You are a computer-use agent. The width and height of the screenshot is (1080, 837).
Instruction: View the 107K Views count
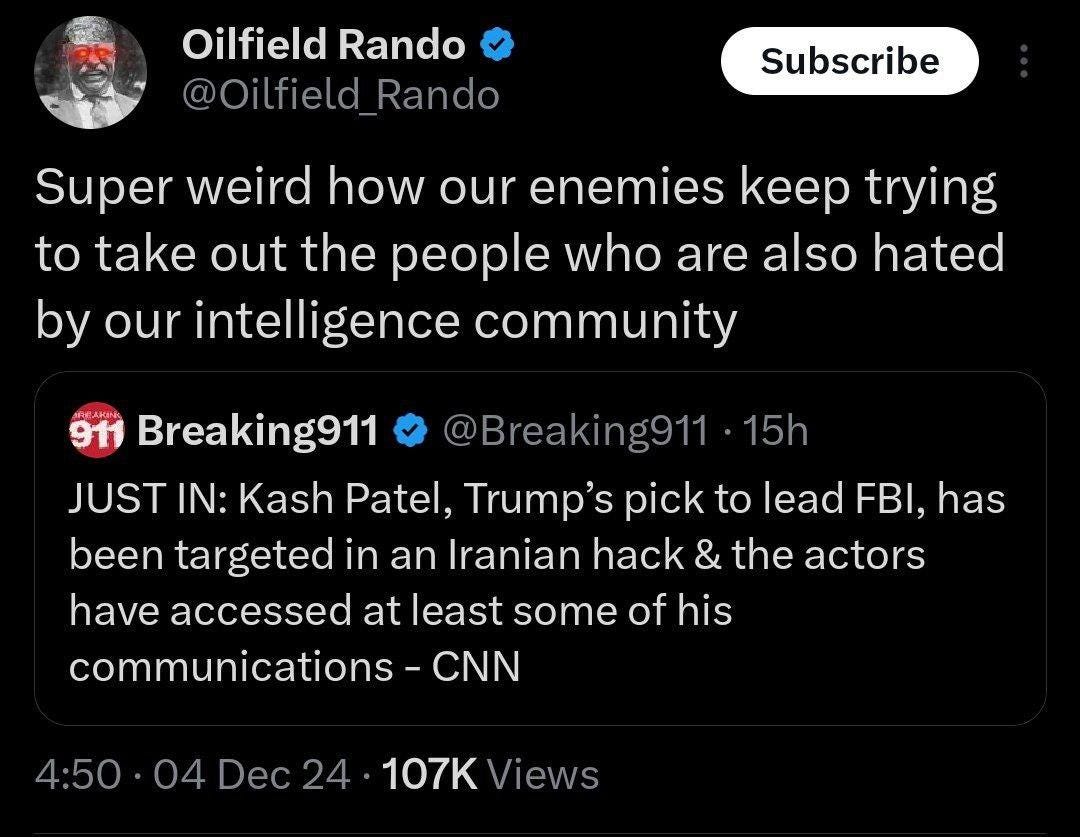[490, 774]
